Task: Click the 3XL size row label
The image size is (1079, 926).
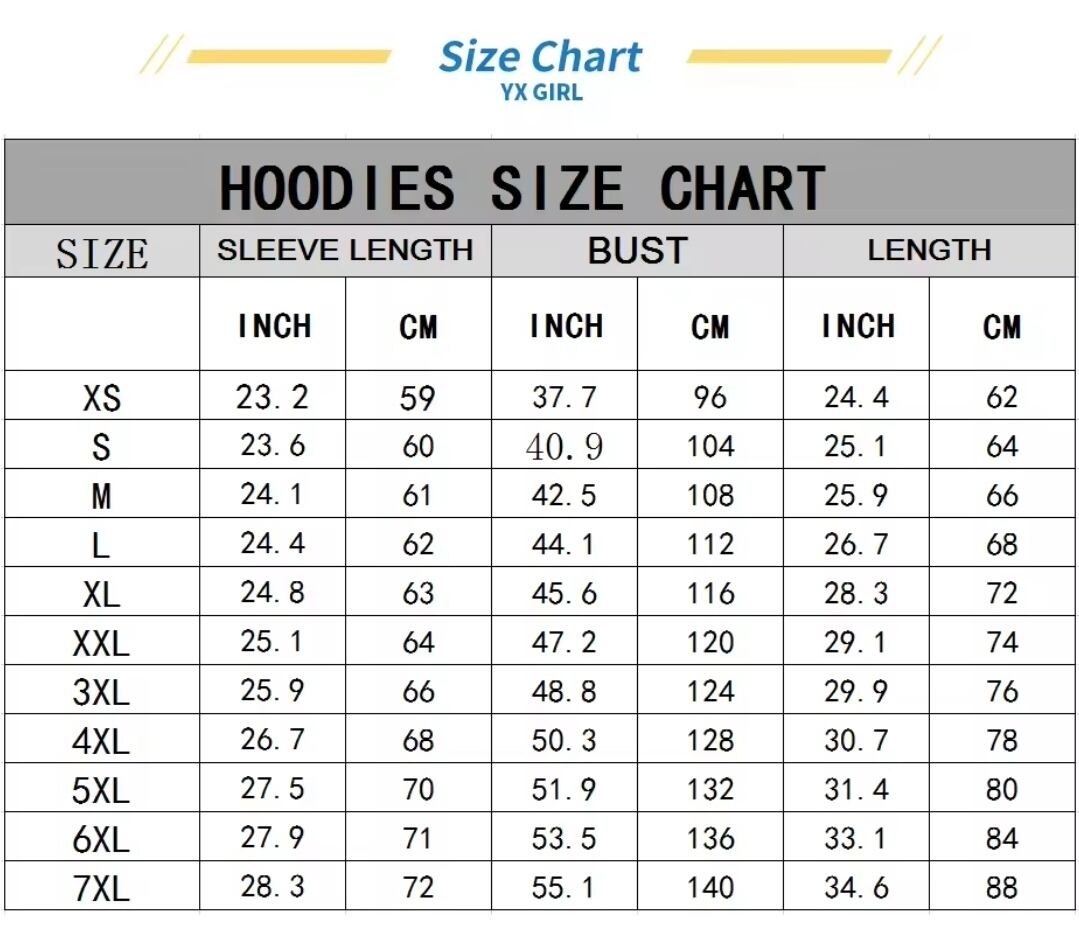Action: (102, 692)
